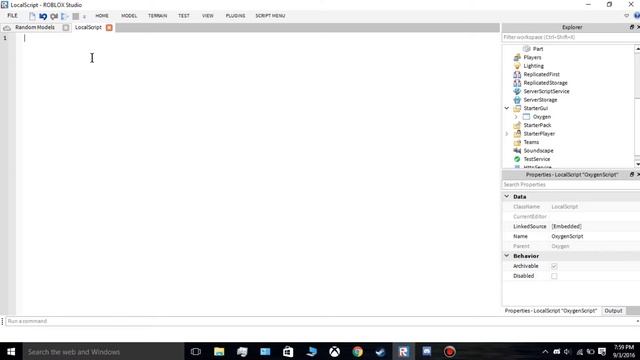
Task: Click the Name property value OxygenScript
Action: coord(567,236)
